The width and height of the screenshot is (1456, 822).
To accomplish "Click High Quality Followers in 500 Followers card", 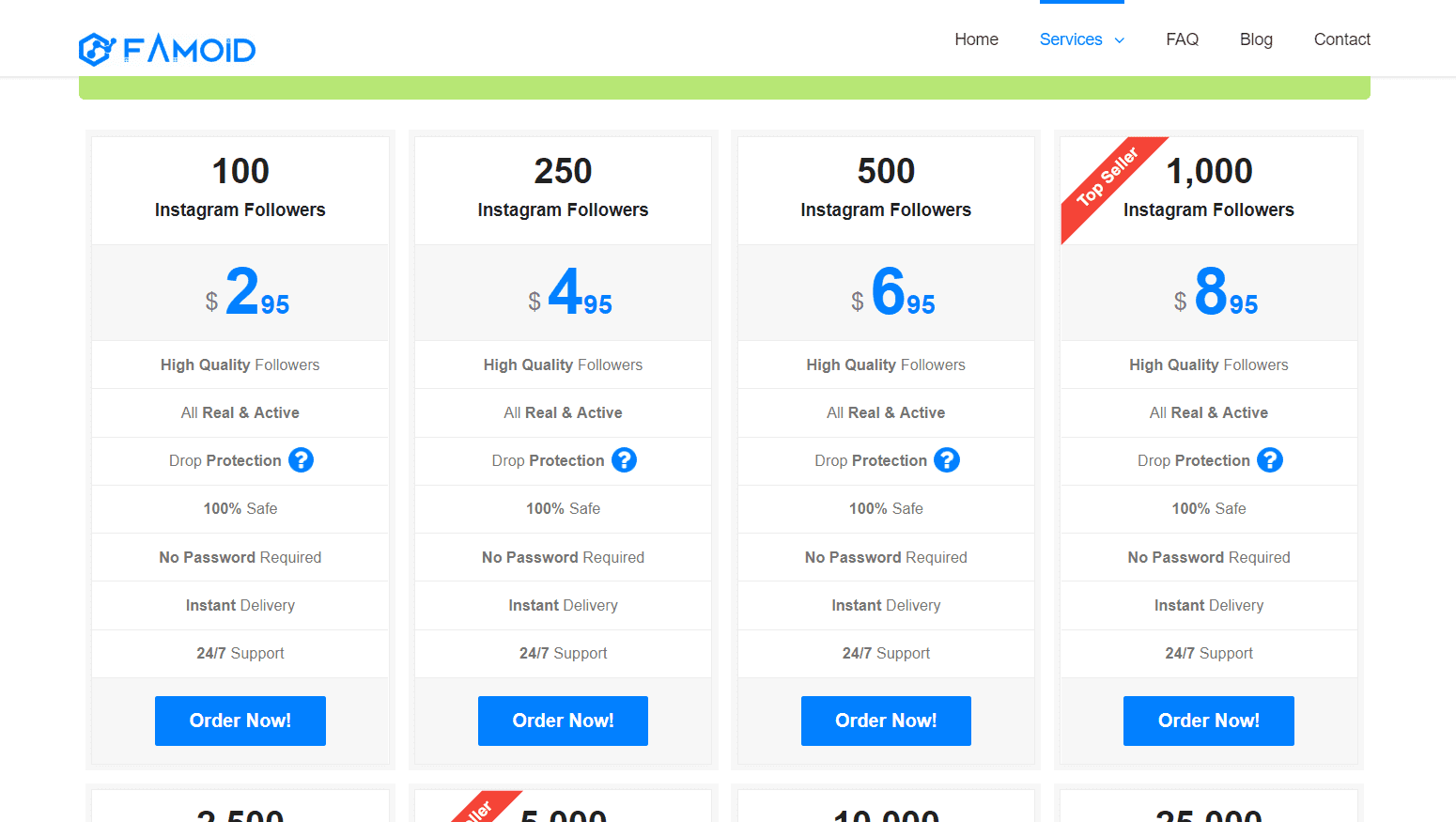I will pos(886,364).
